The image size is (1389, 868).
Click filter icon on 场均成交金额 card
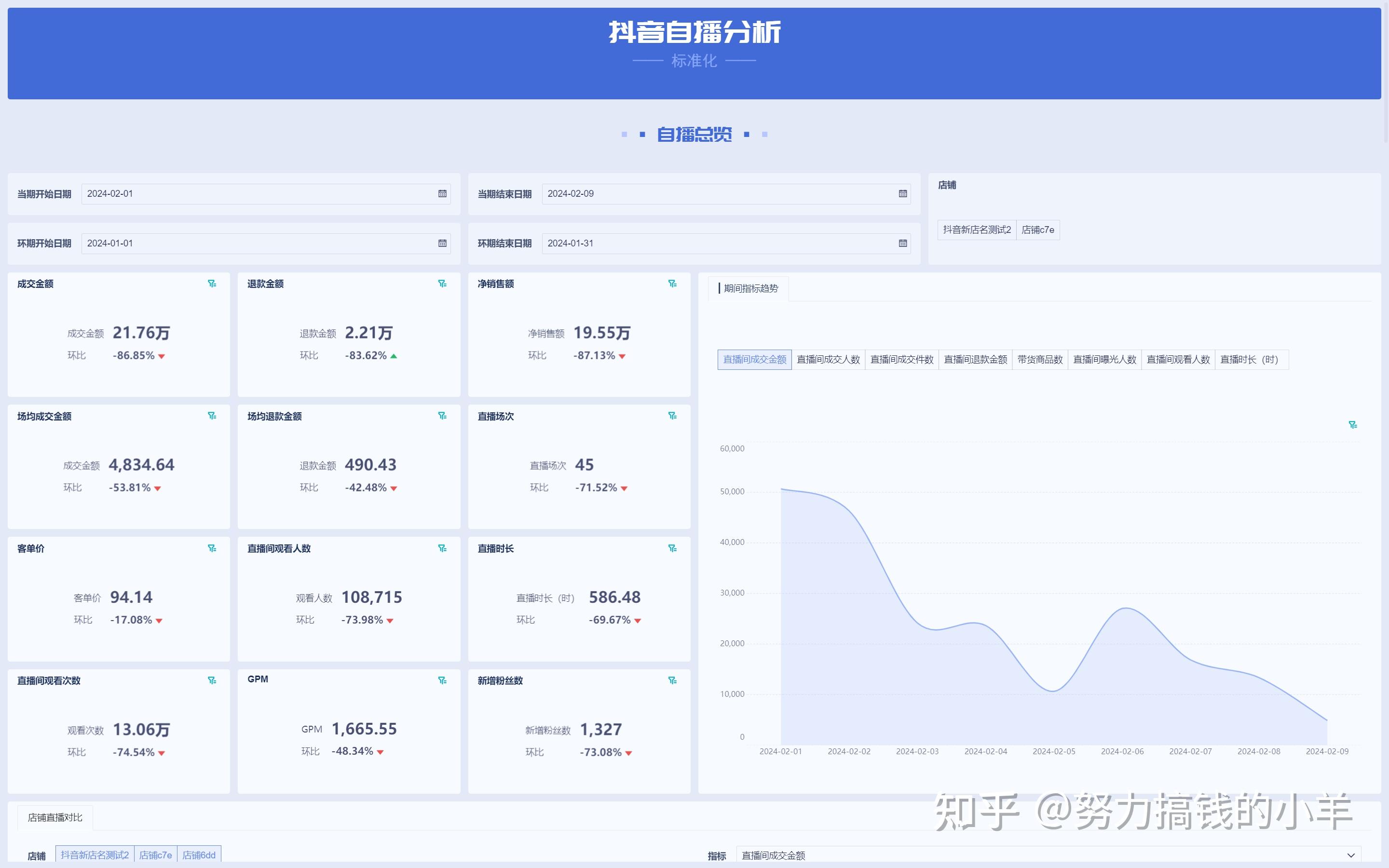(212, 416)
